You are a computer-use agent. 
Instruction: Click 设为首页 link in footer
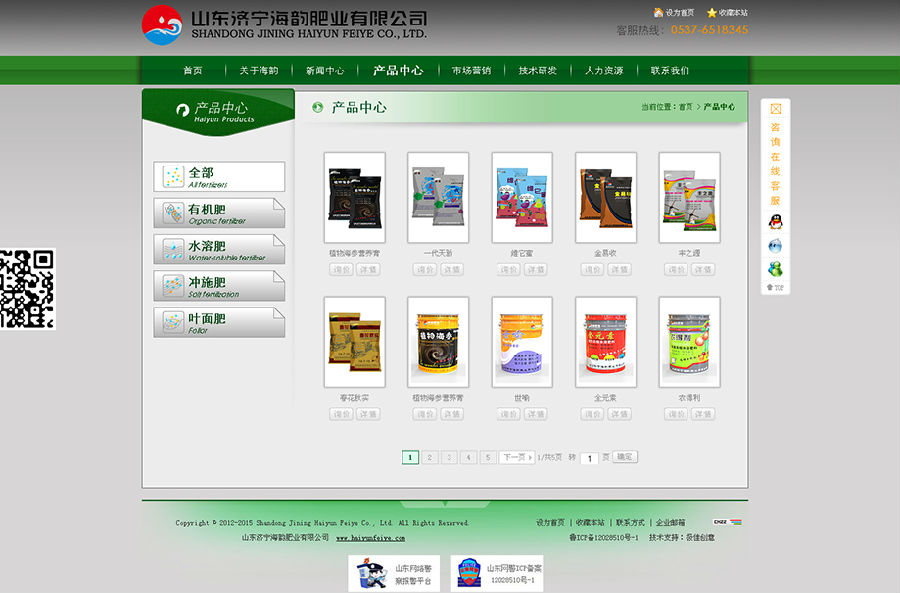tap(550, 523)
